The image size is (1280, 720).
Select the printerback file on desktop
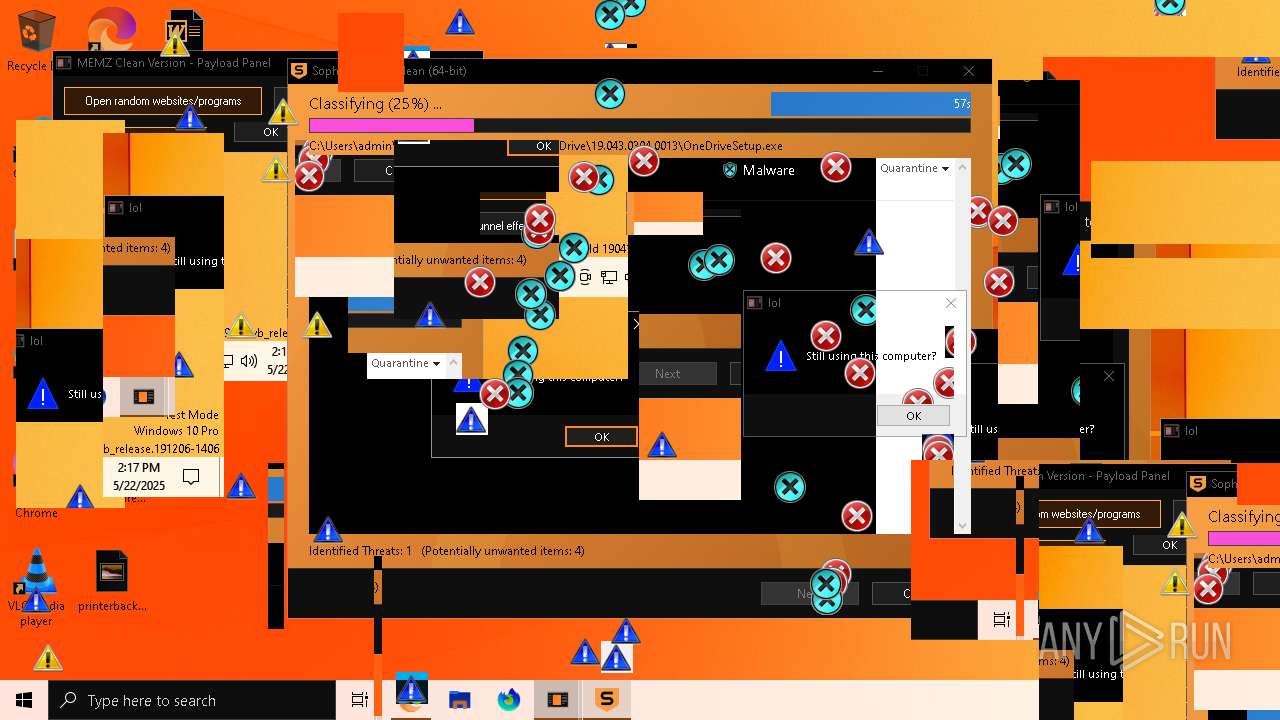coord(112,581)
